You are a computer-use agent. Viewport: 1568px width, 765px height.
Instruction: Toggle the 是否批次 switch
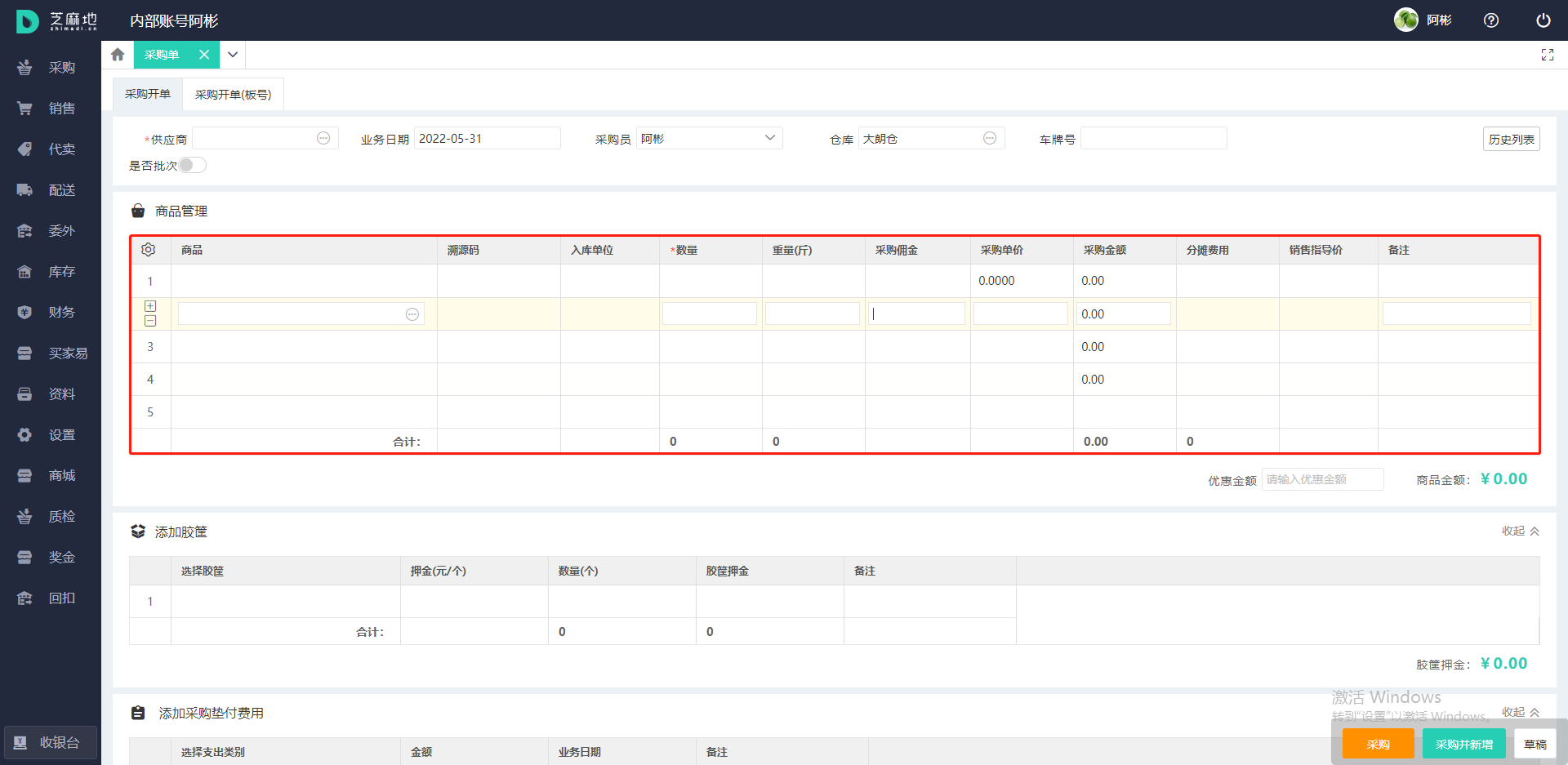[x=193, y=165]
